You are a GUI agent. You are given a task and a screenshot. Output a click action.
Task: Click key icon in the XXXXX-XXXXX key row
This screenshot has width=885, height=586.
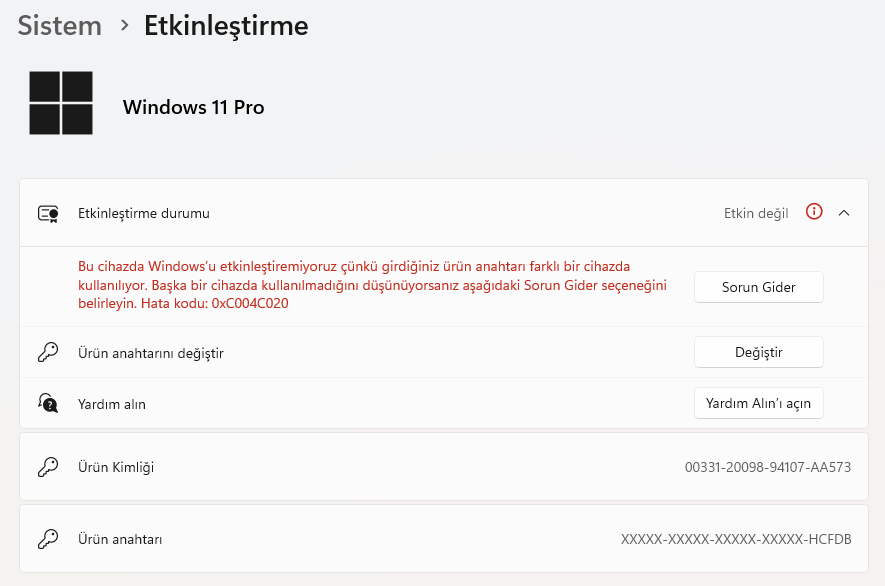tap(48, 539)
